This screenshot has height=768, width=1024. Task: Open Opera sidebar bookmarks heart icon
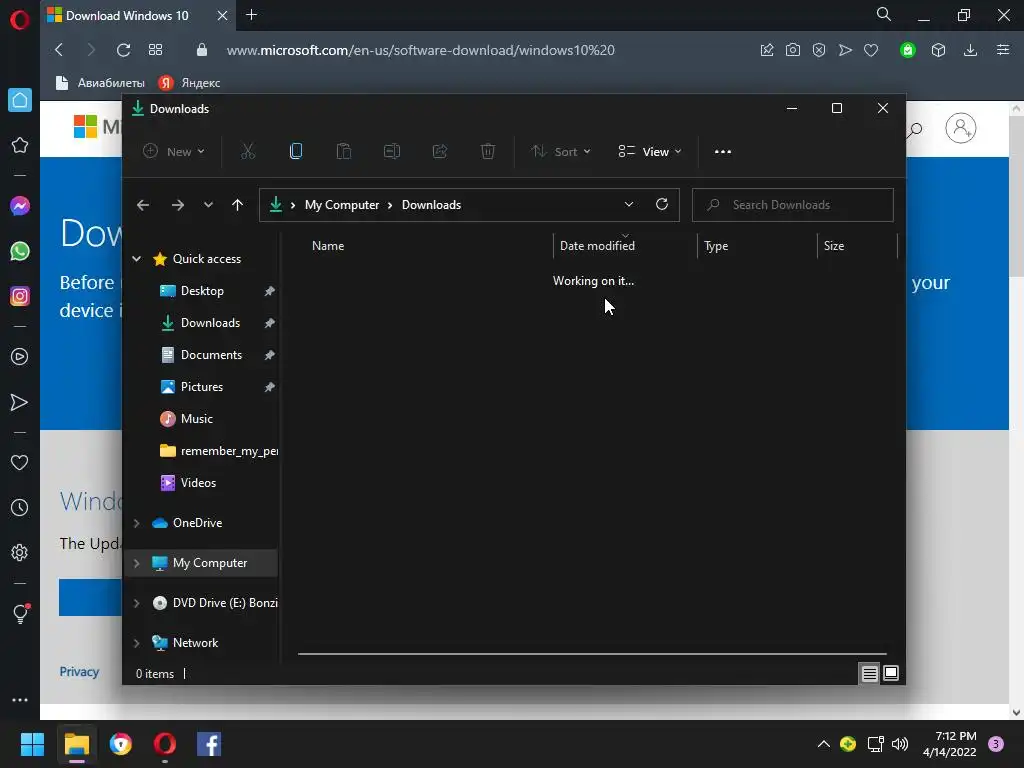tap(20, 462)
